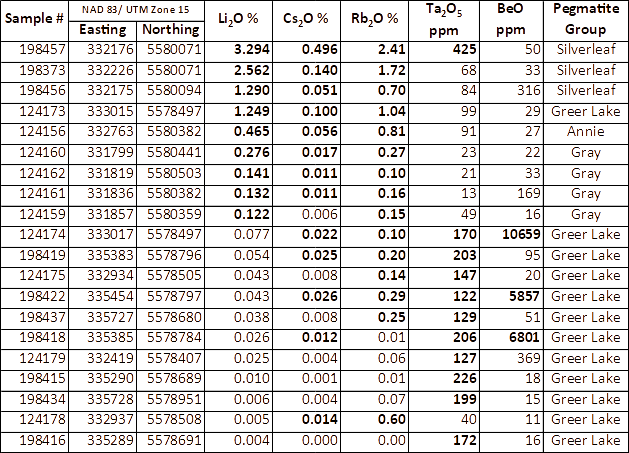
Task: Click the Ta2O5 value 226
Action: tap(465, 378)
